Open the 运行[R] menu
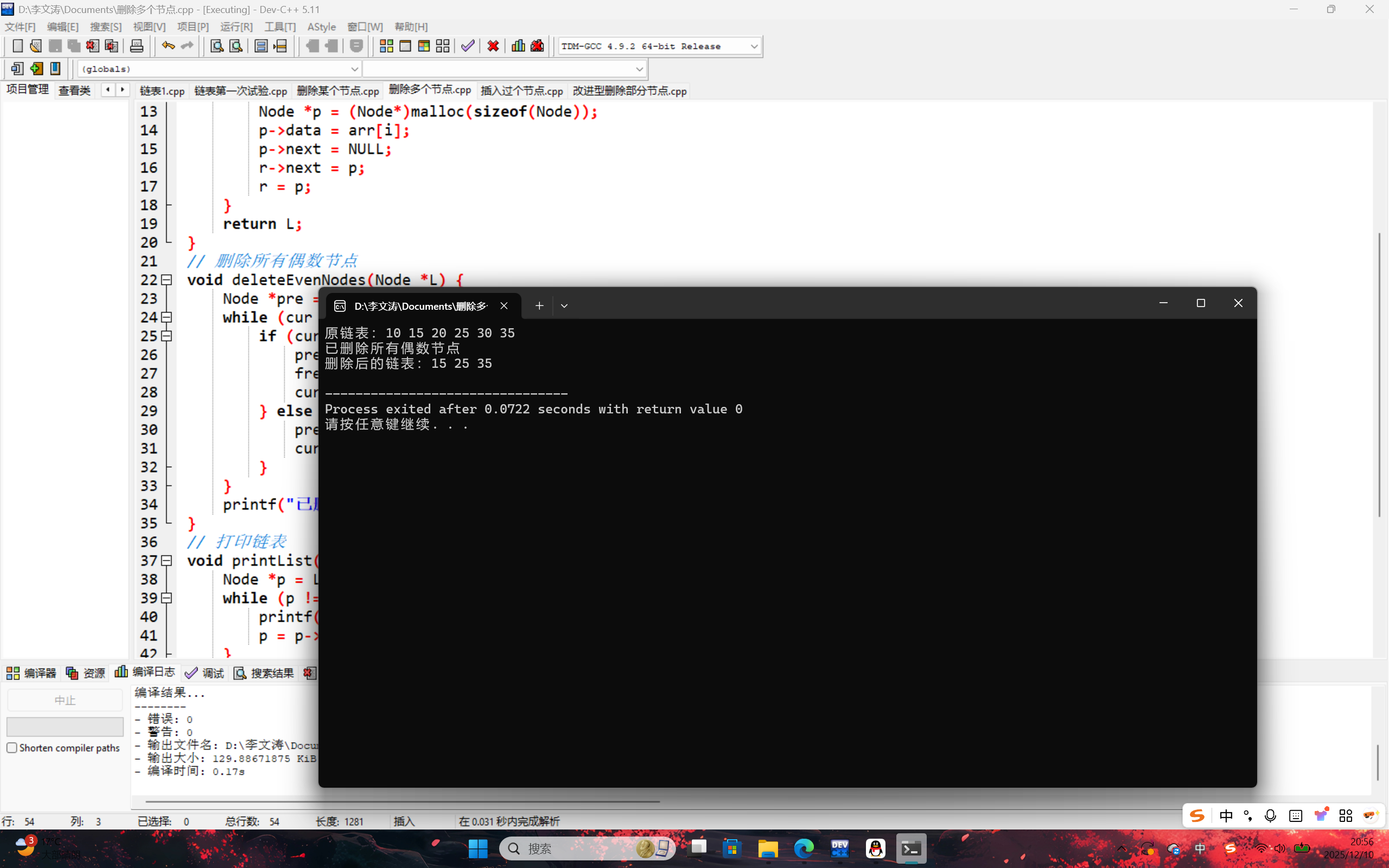 click(236, 27)
